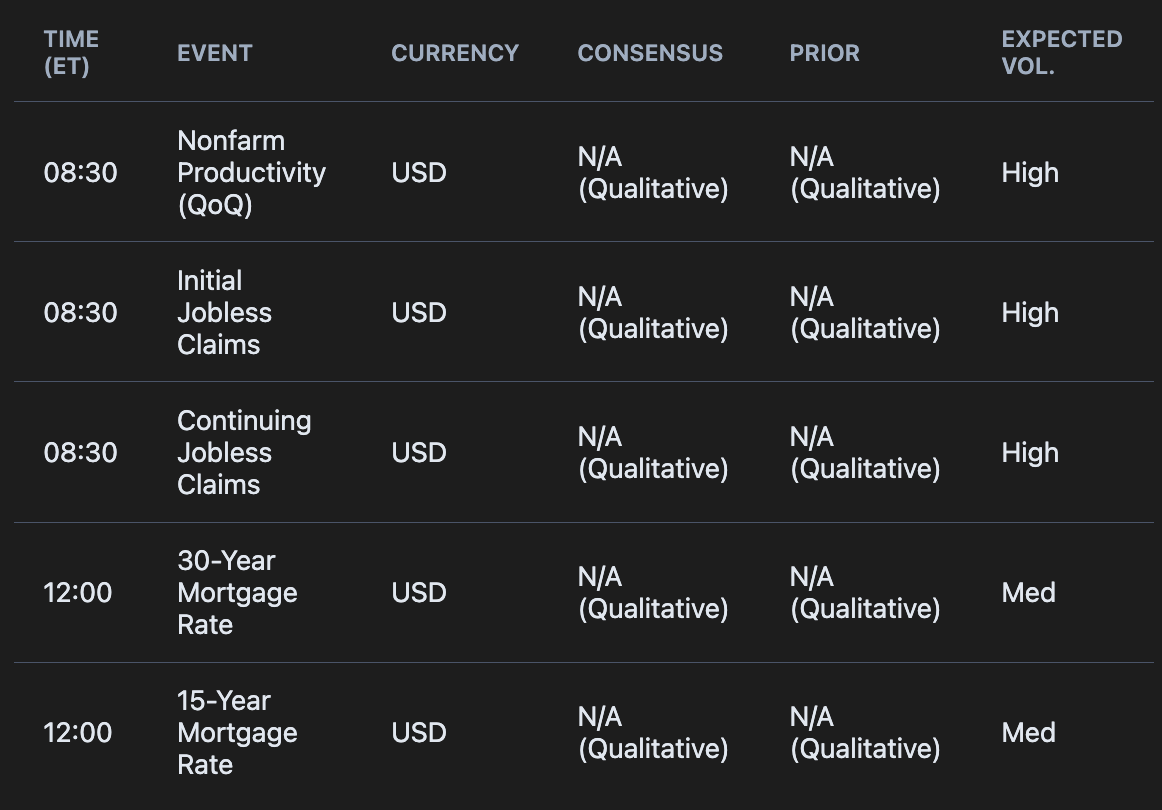Click the TIME (ET) column header
Screen dimensions: 1162x810
click(x=71, y=53)
